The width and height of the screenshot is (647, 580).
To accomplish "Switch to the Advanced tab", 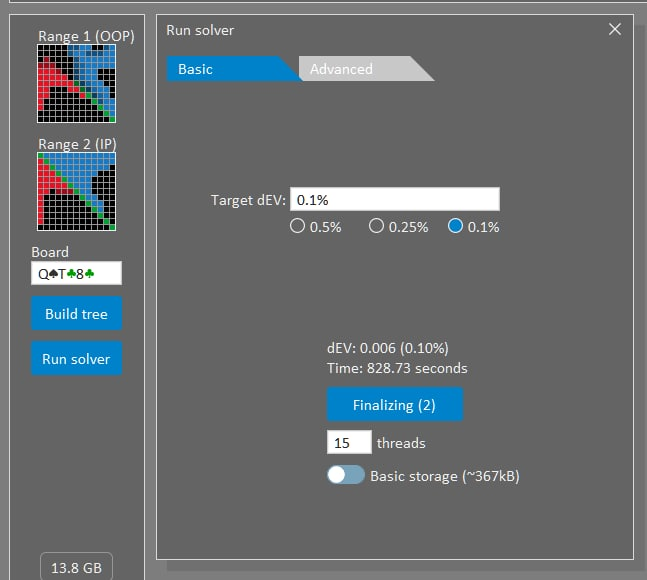I will coord(363,69).
